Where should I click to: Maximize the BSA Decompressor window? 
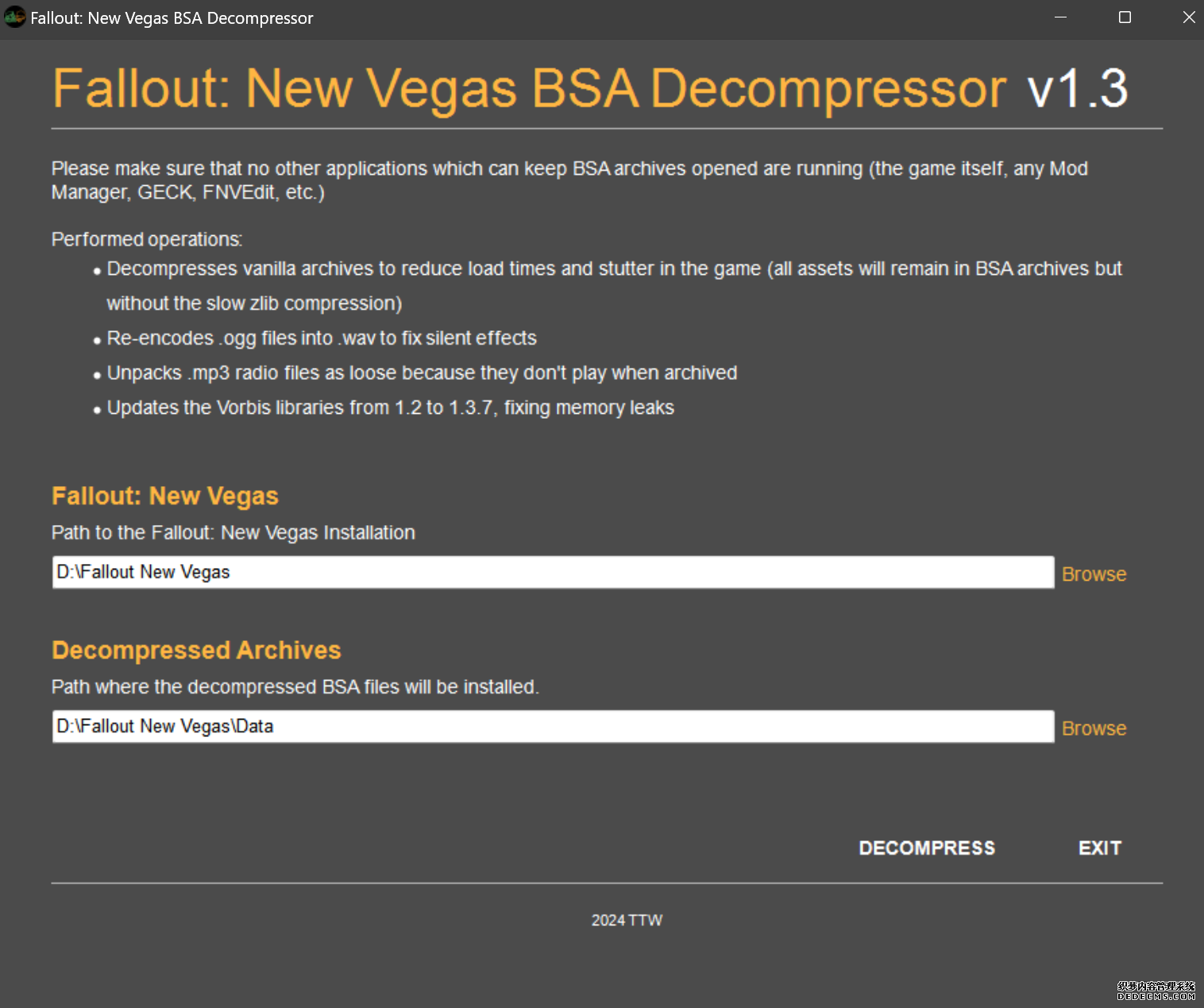1125,17
